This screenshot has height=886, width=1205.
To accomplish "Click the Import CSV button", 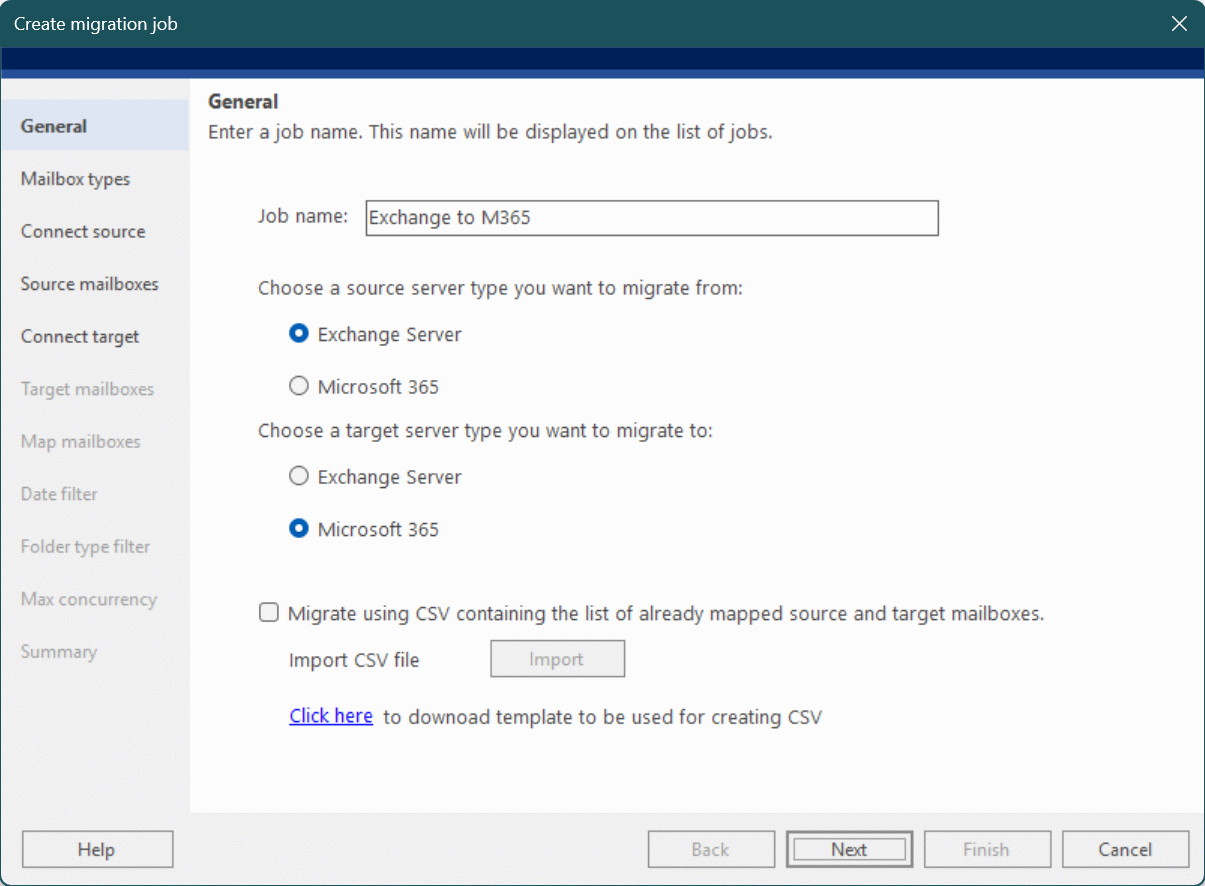I will [557, 659].
